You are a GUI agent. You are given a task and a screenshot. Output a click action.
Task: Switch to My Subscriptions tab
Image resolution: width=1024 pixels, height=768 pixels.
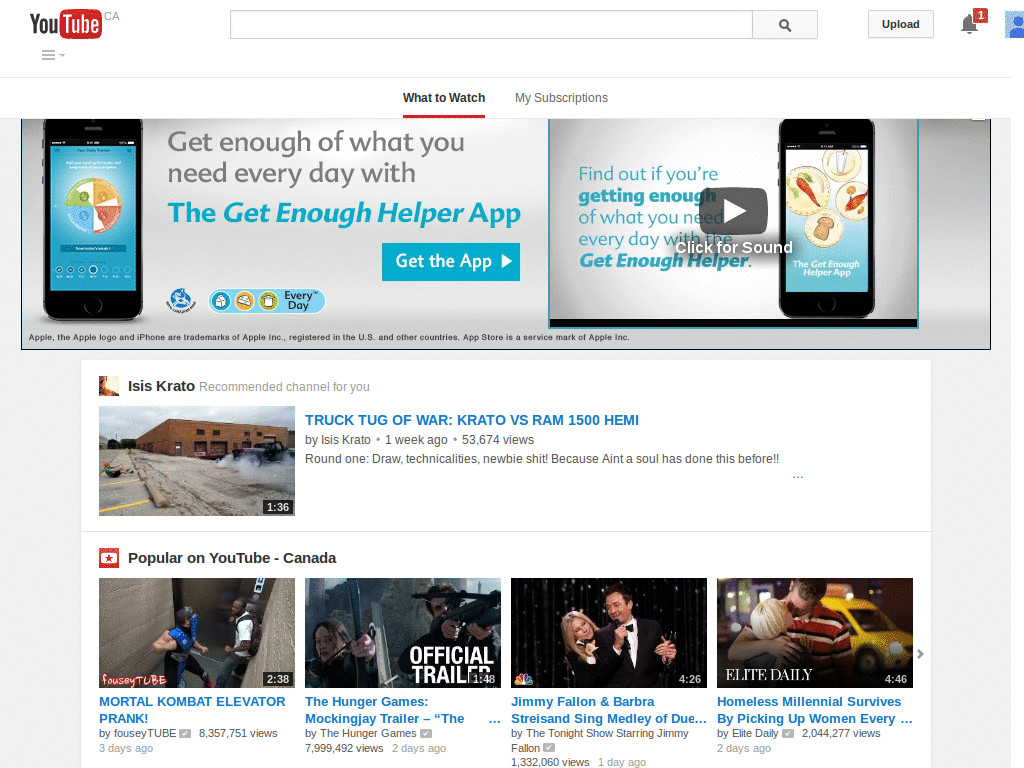(x=561, y=98)
